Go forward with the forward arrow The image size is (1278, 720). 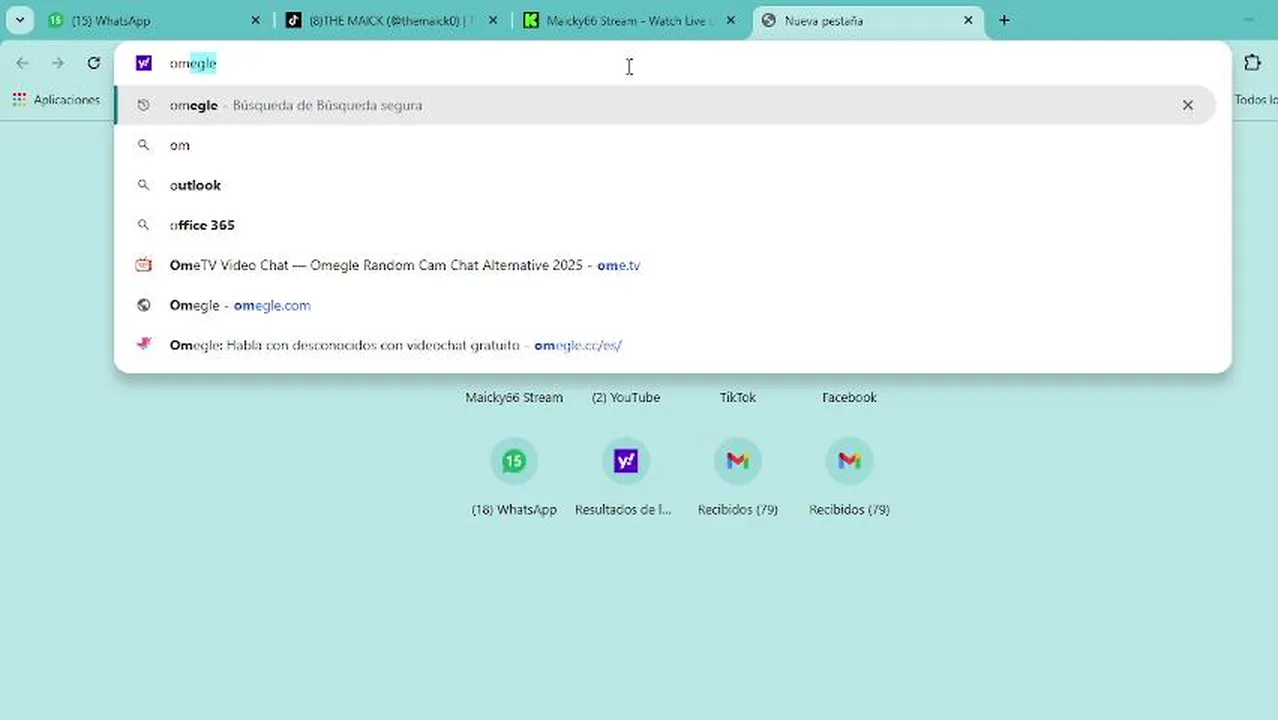click(x=58, y=63)
